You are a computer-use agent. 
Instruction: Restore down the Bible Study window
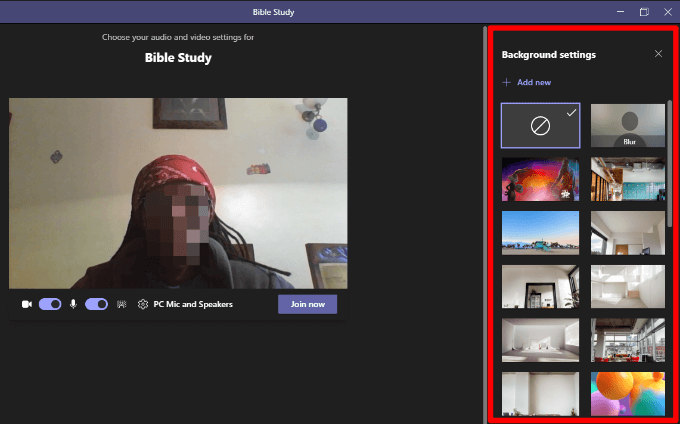pyautogui.click(x=644, y=12)
